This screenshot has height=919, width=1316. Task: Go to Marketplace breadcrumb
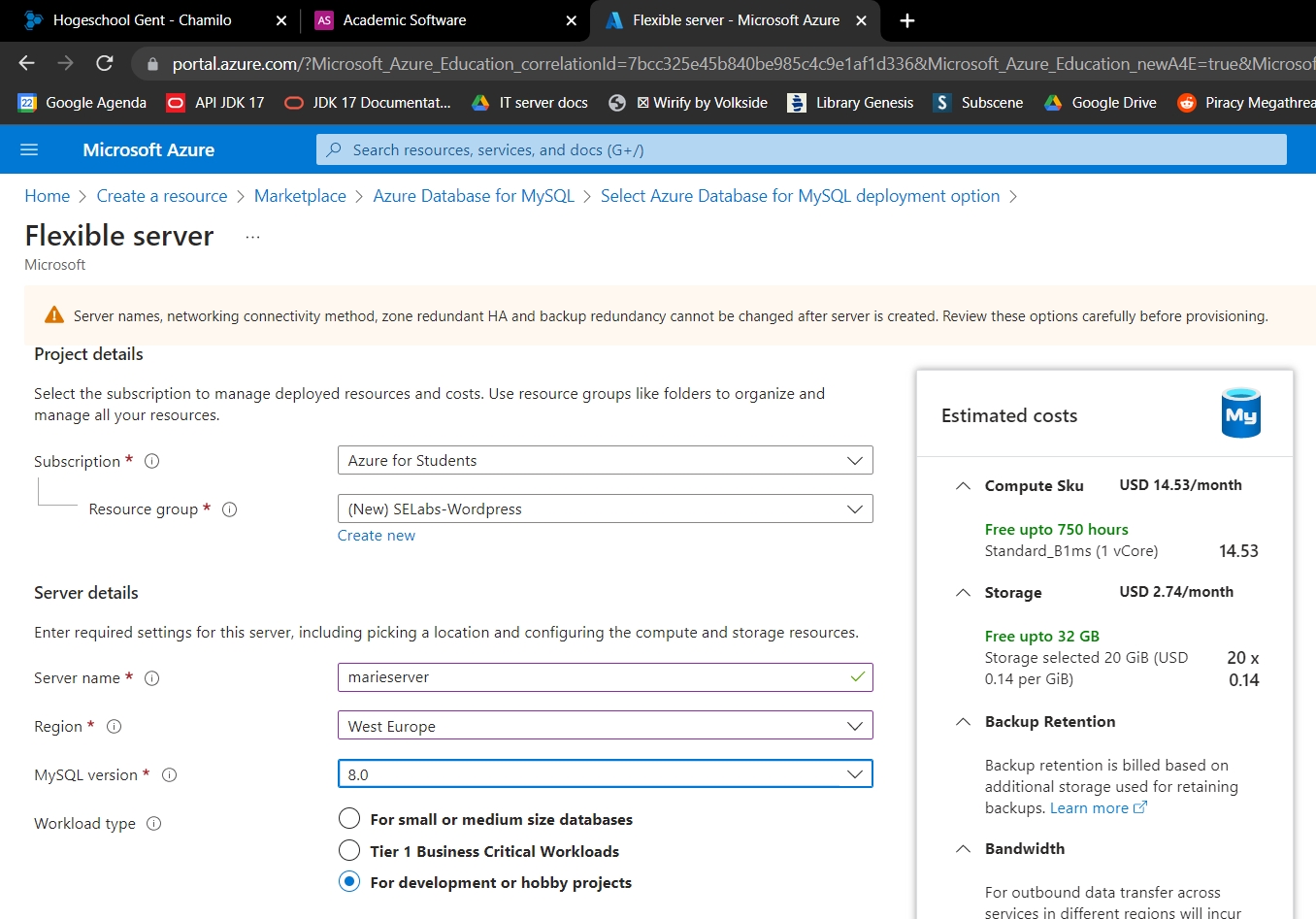(x=300, y=196)
